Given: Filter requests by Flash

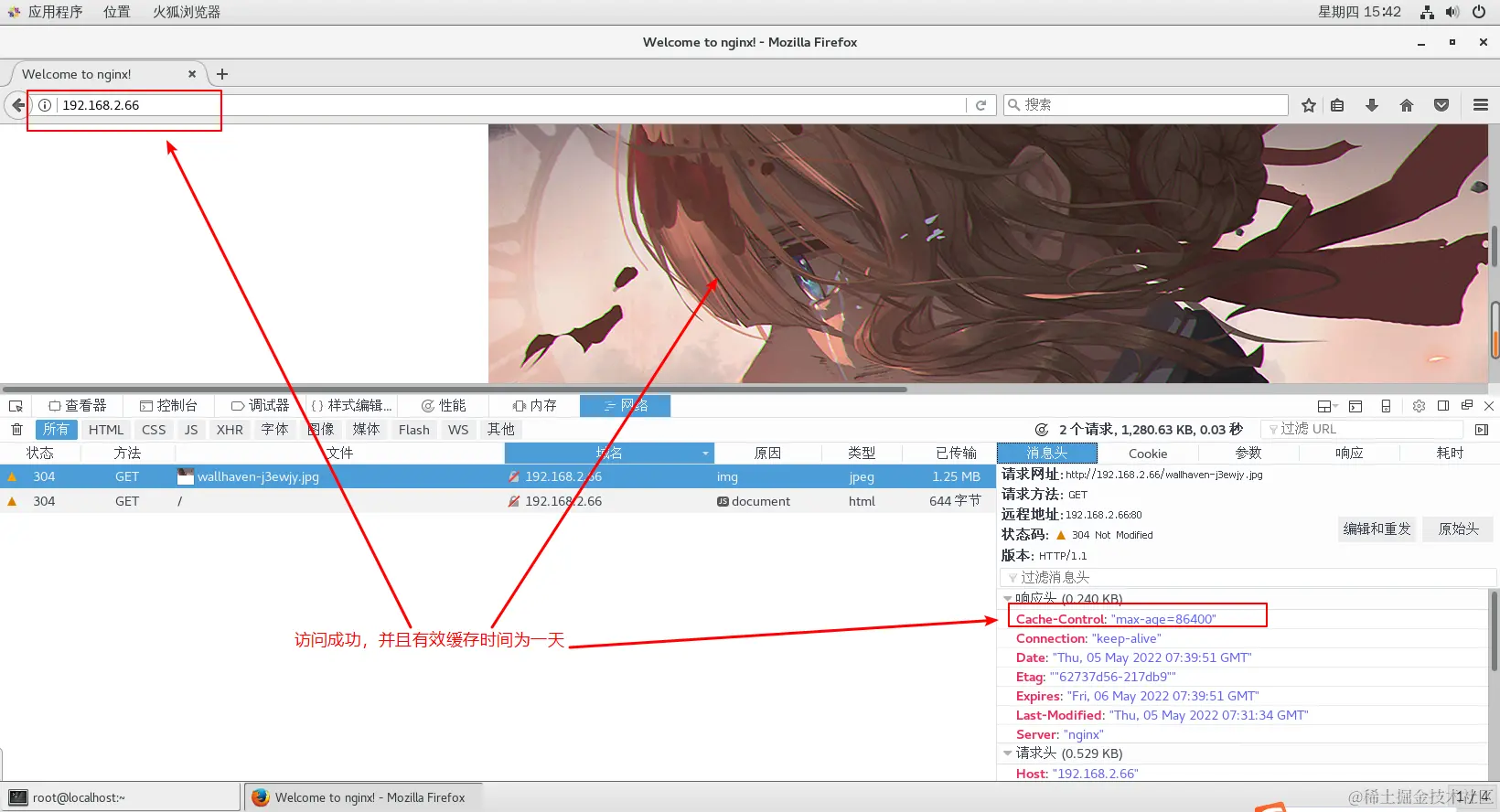Looking at the screenshot, I should [413, 430].
